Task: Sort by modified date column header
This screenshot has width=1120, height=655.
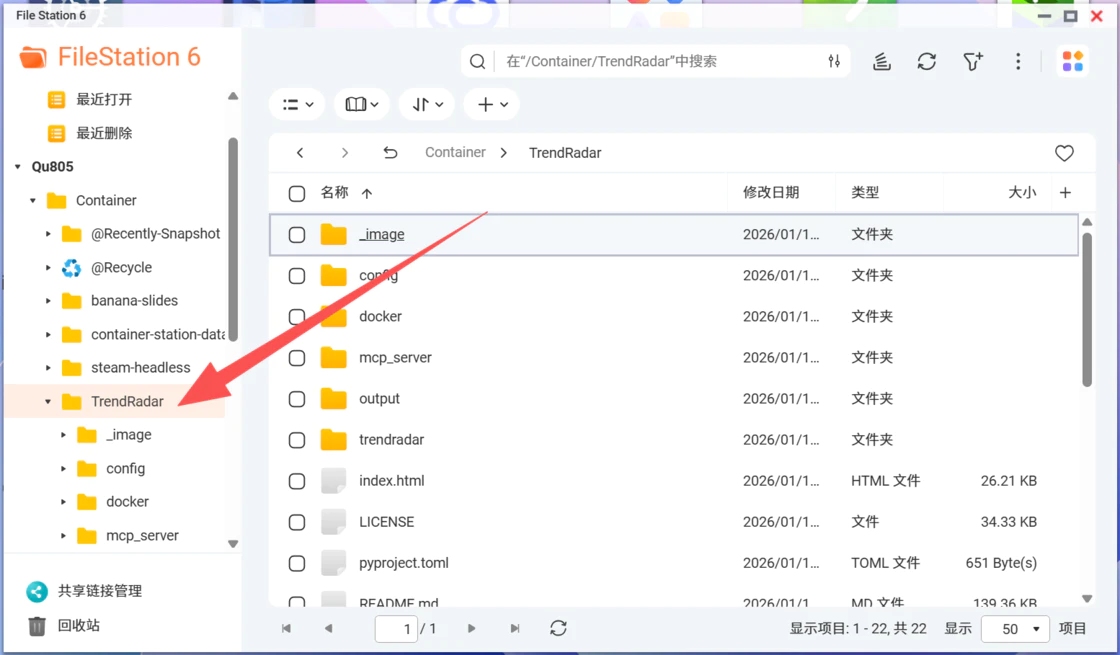Action: pos(771,193)
